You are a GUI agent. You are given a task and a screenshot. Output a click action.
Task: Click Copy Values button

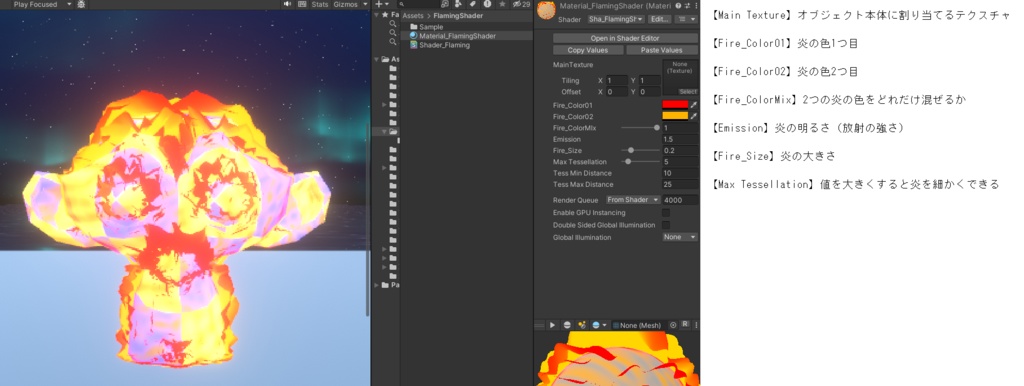(x=588, y=50)
